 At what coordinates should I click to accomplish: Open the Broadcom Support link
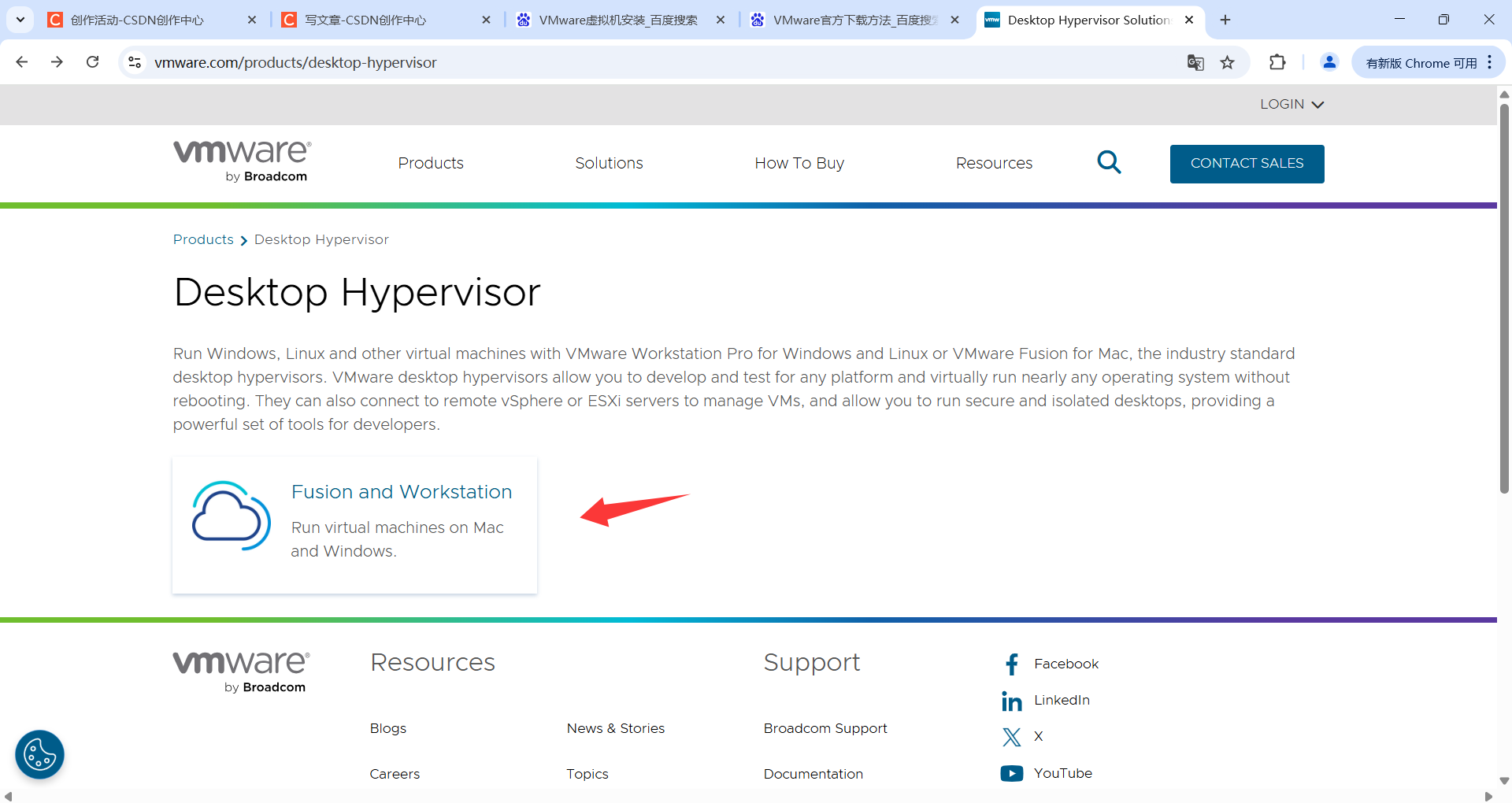click(825, 729)
